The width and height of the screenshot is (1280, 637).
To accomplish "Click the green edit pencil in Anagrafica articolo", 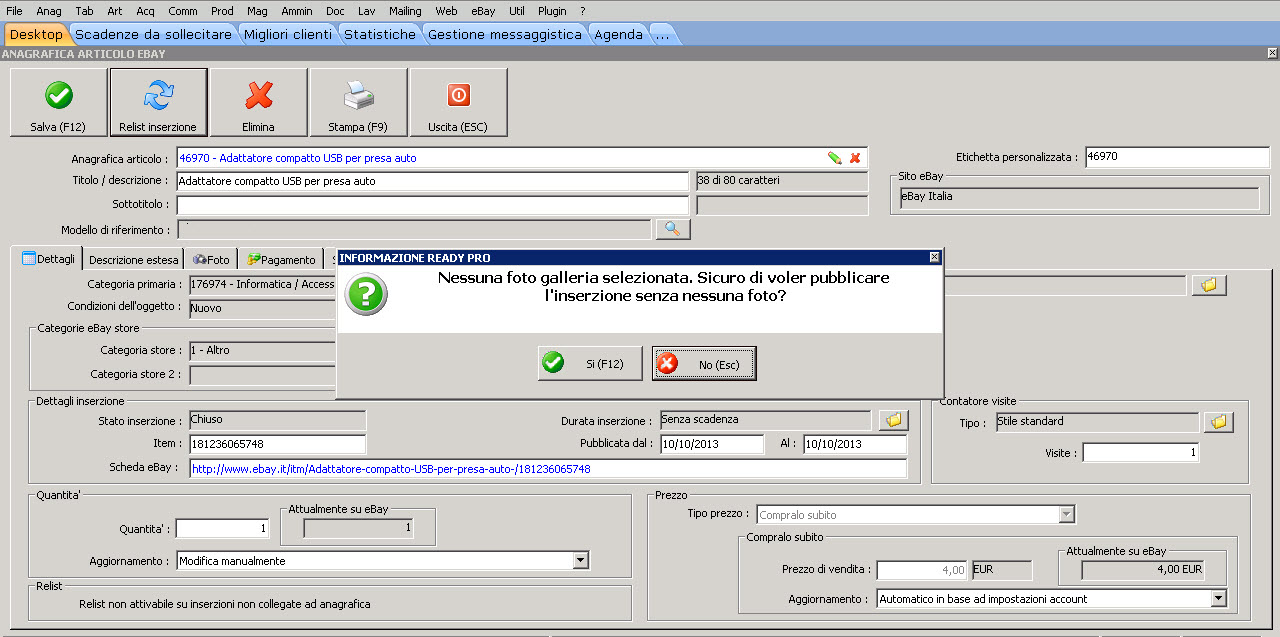I will tap(834, 158).
